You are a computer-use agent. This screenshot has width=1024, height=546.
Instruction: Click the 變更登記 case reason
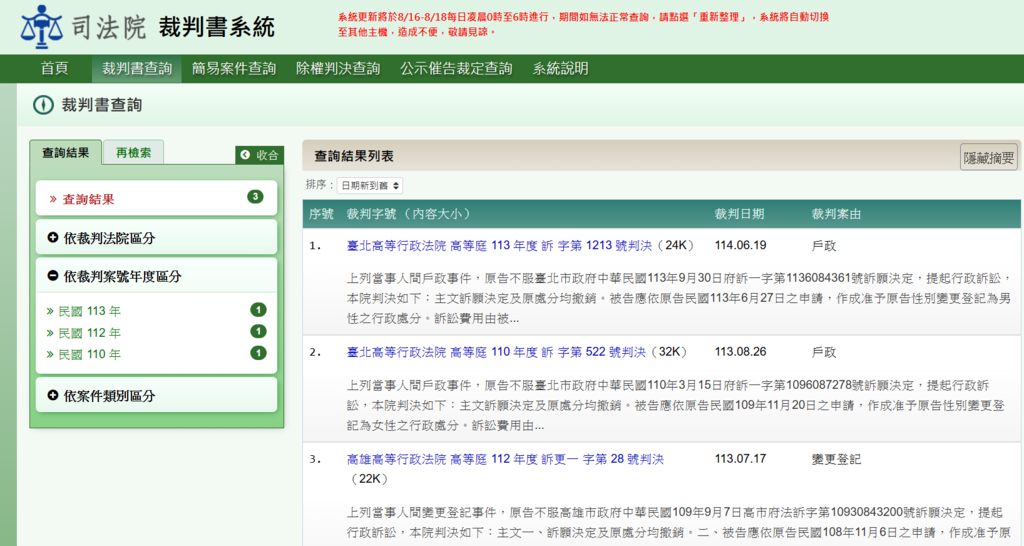(836, 460)
